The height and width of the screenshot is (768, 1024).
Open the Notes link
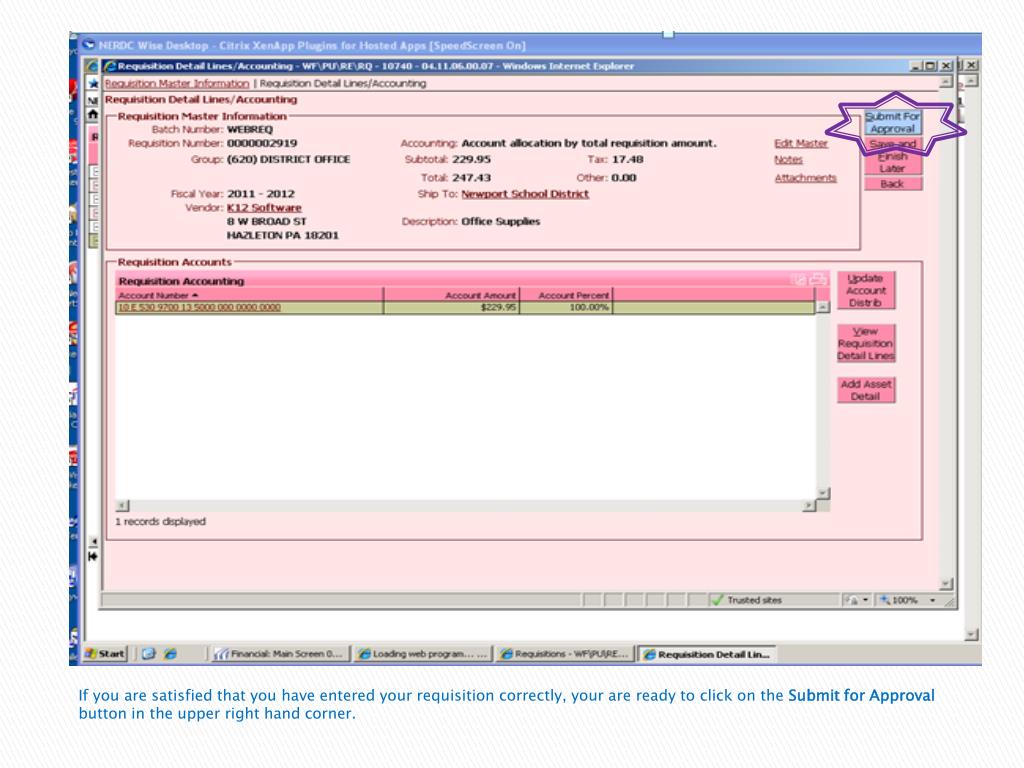(788, 160)
